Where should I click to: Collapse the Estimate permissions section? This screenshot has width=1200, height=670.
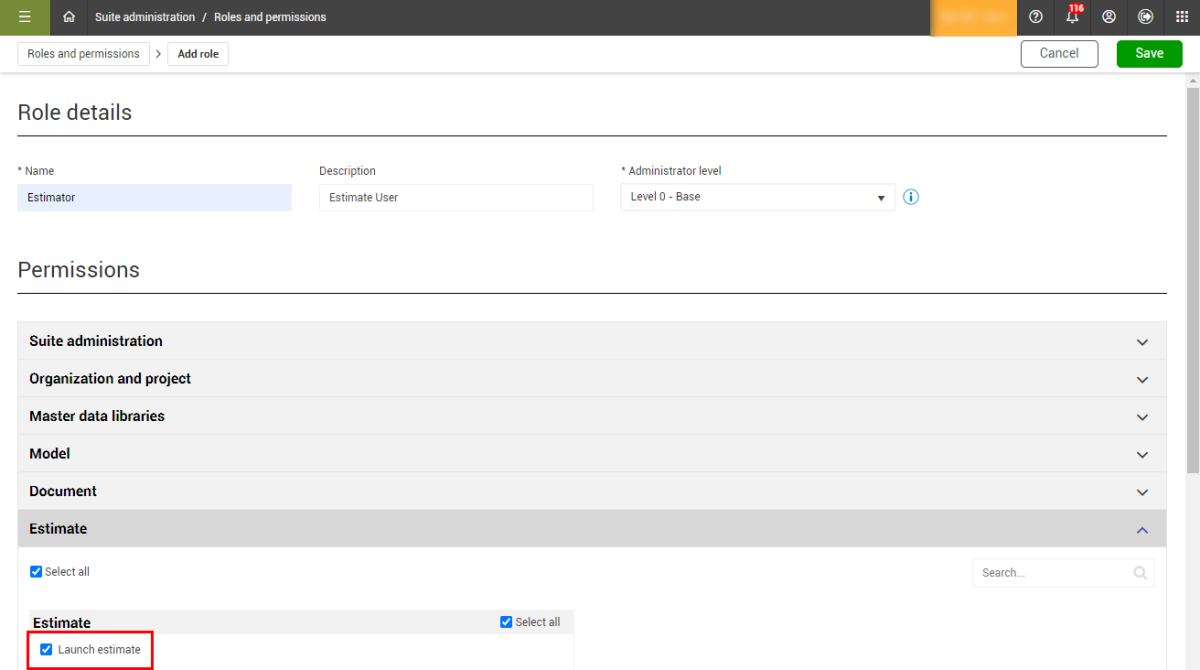click(592, 529)
